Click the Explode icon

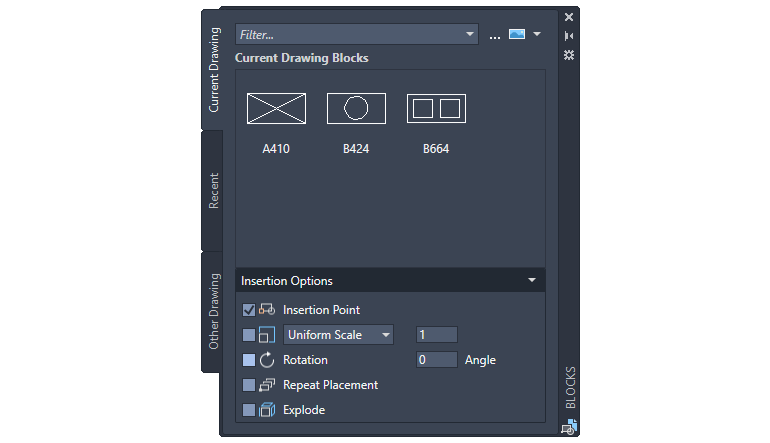pyautogui.click(x=267, y=410)
